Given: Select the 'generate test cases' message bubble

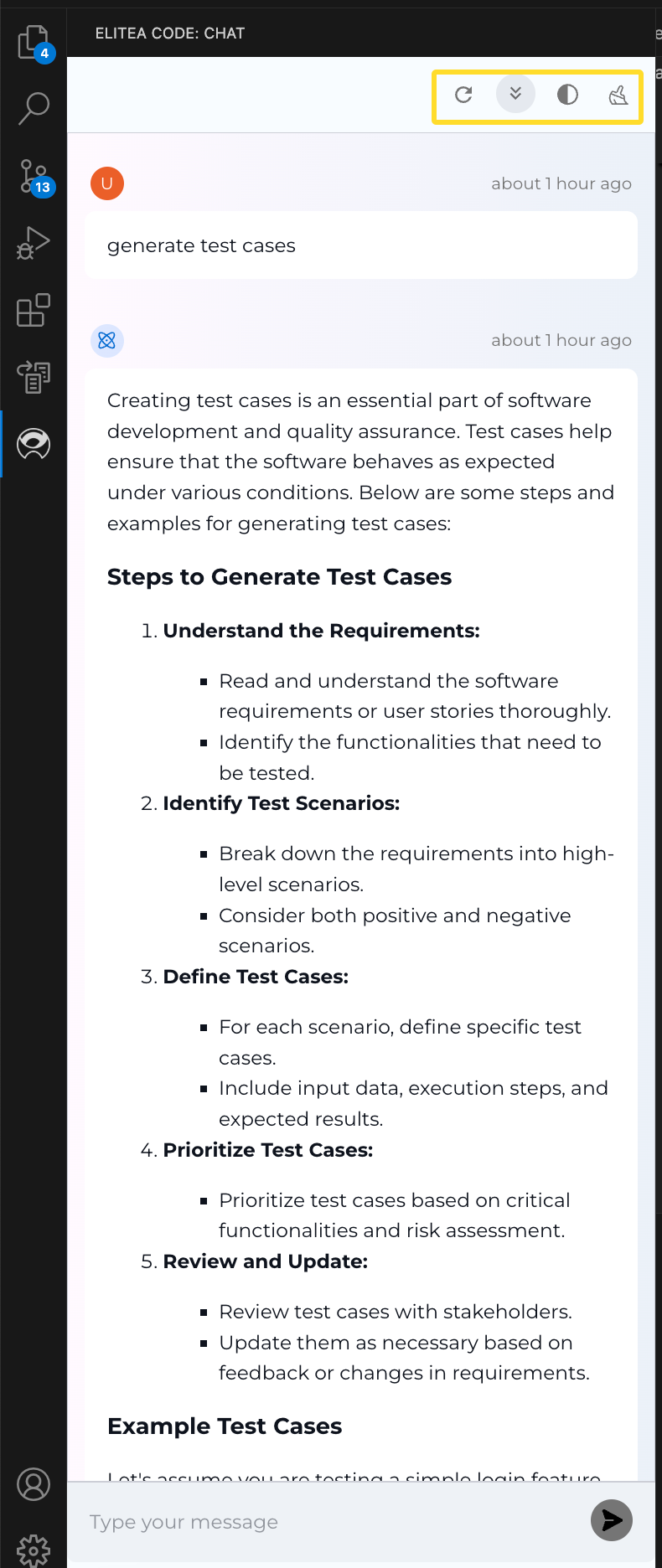Looking at the screenshot, I should pos(361,245).
